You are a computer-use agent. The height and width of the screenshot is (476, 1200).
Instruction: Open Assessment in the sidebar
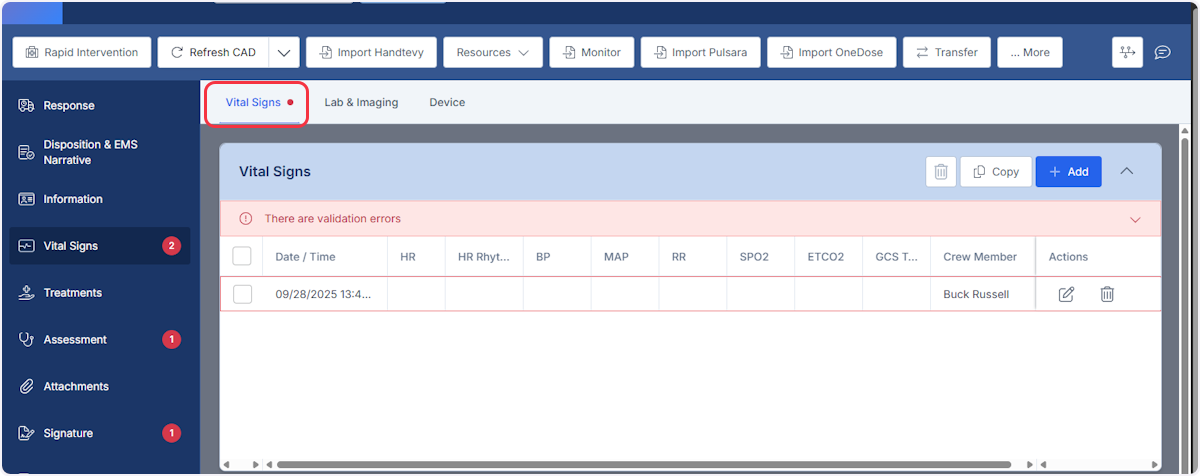click(100, 340)
